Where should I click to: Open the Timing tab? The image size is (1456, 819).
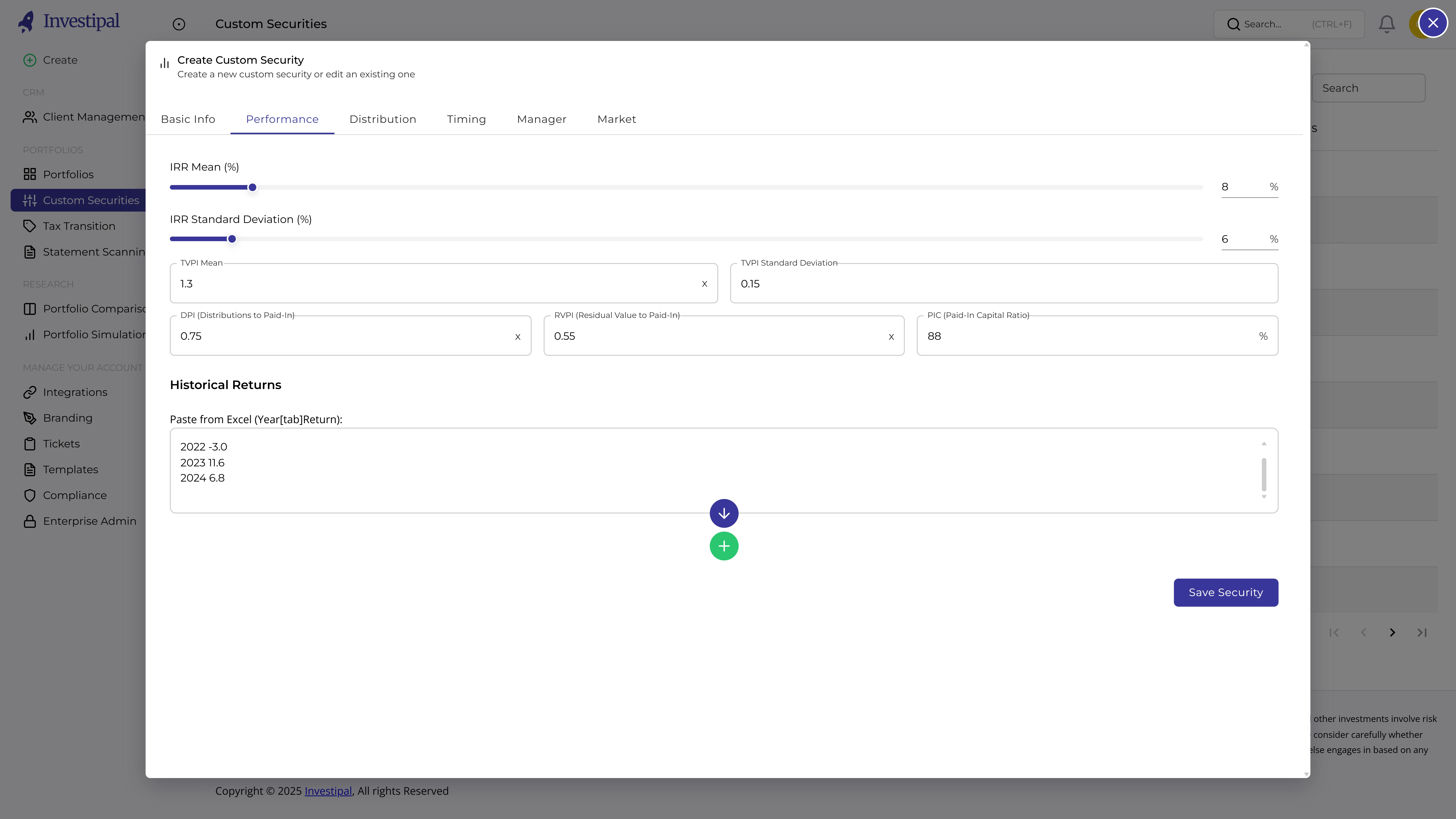[x=466, y=119]
